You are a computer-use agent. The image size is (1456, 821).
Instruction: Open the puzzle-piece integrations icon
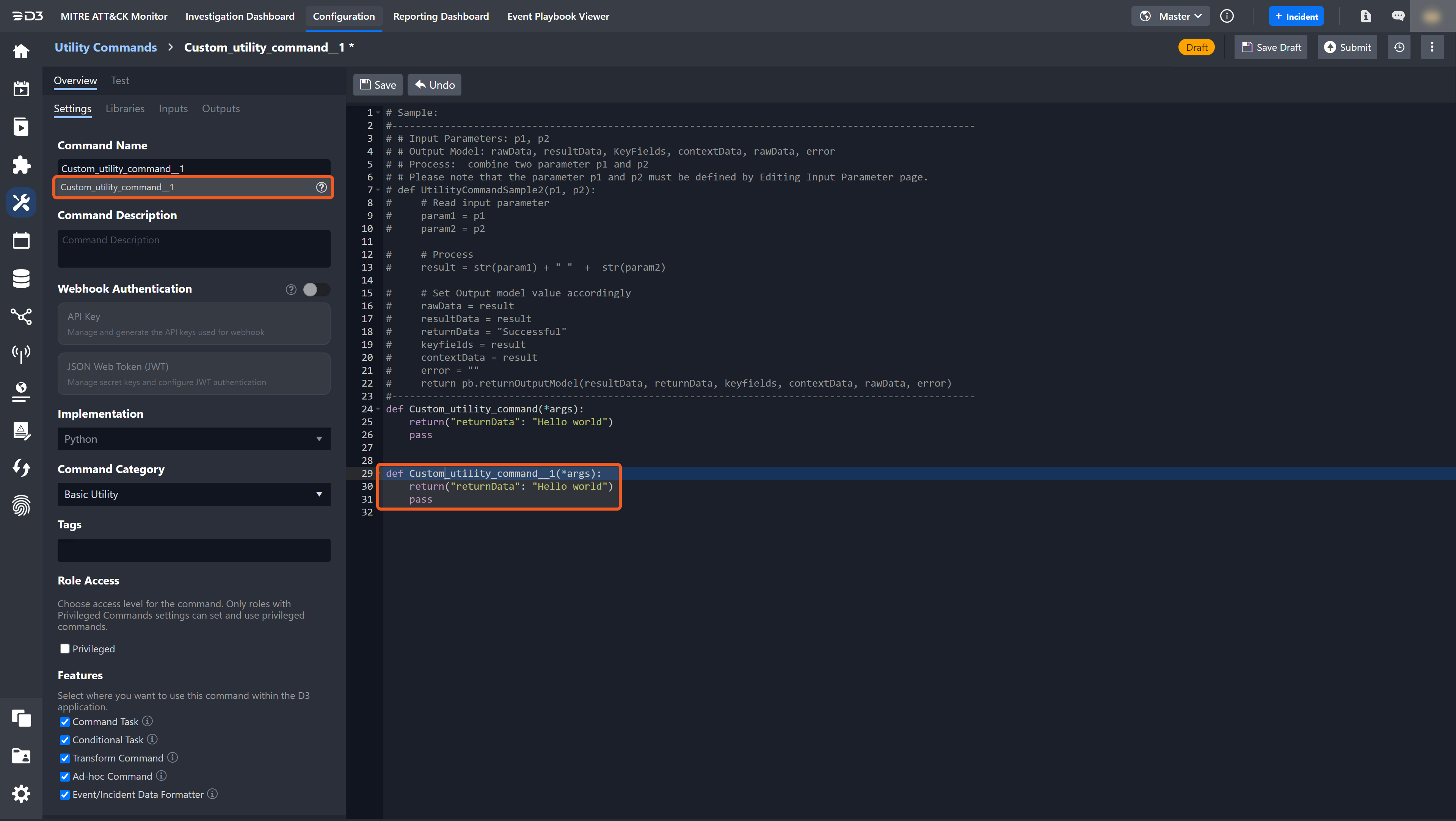click(21, 165)
